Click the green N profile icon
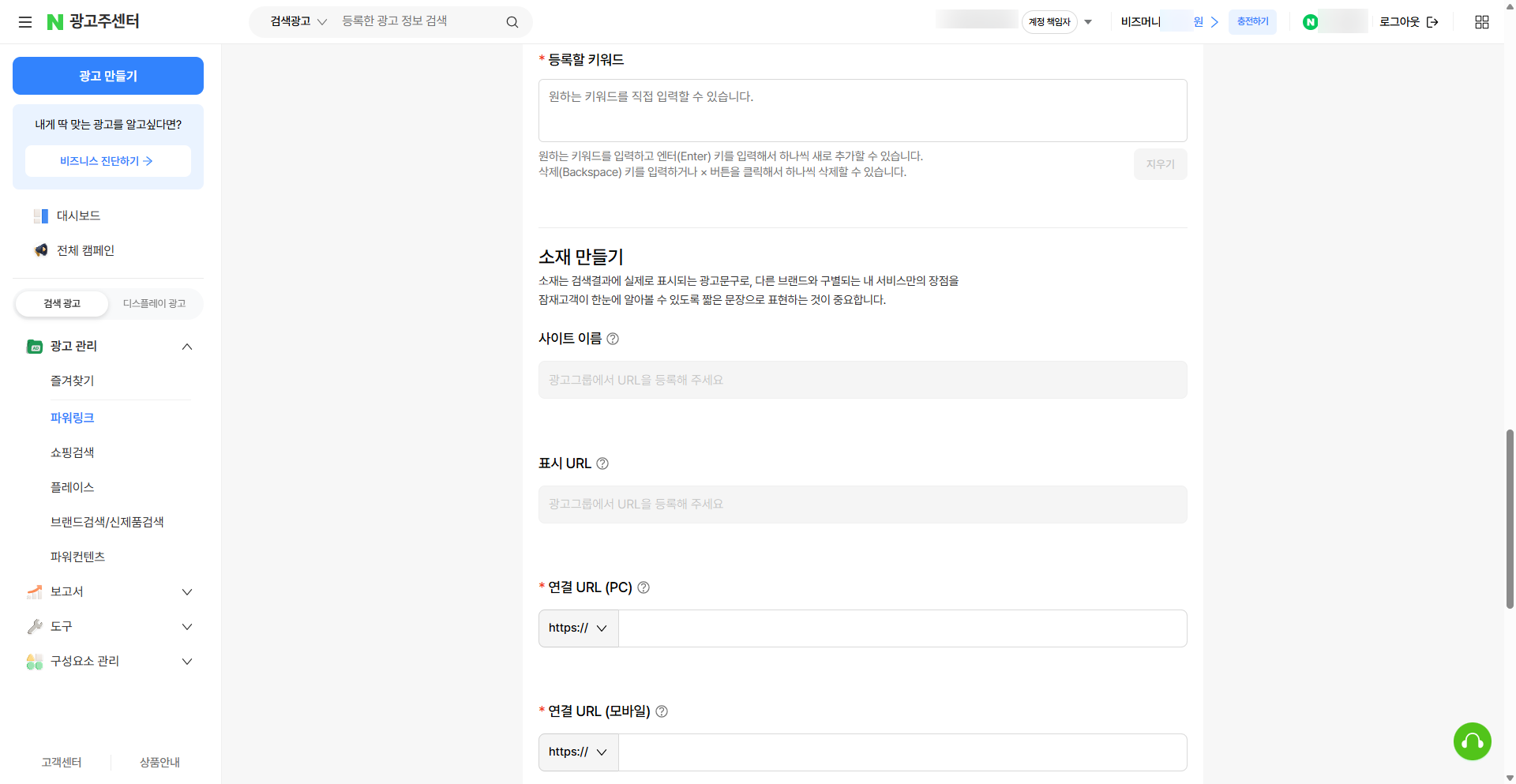1516x784 pixels. (1311, 22)
